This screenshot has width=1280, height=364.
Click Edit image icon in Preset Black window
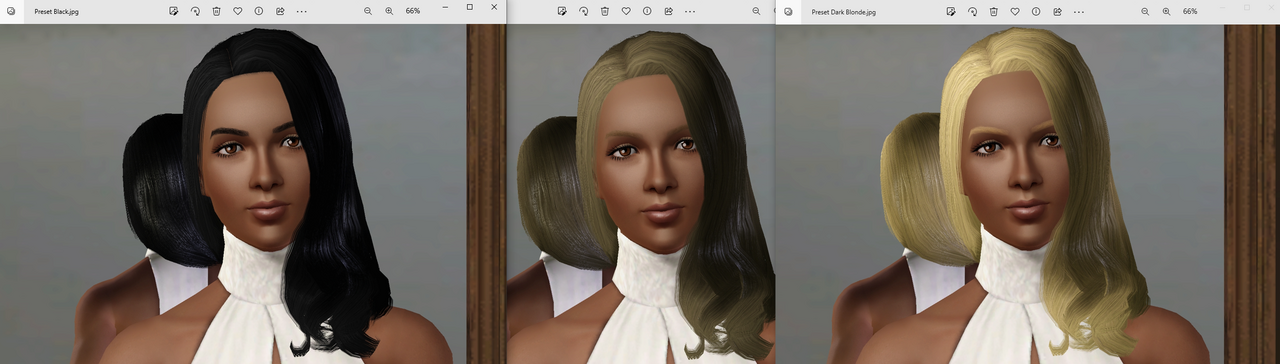click(x=174, y=11)
